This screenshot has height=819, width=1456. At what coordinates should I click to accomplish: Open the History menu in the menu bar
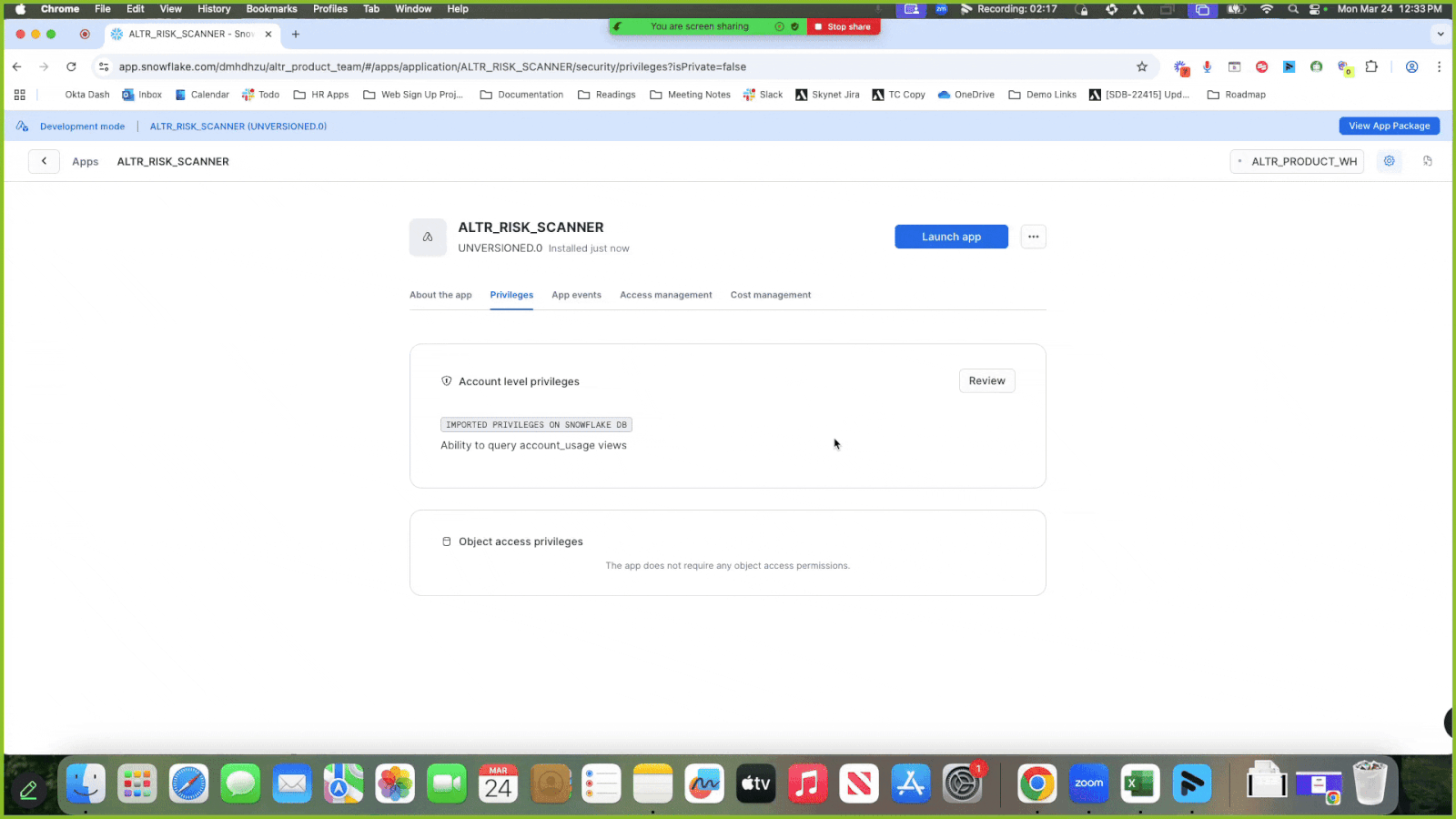point(214,8)
